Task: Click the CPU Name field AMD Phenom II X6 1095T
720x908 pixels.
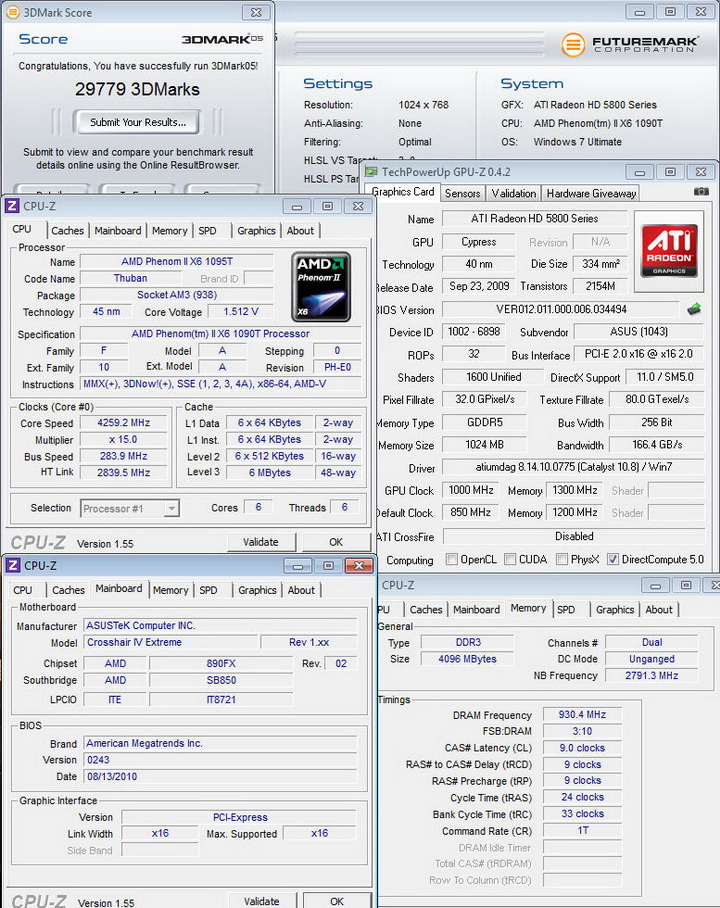Action: pos(177,262)
